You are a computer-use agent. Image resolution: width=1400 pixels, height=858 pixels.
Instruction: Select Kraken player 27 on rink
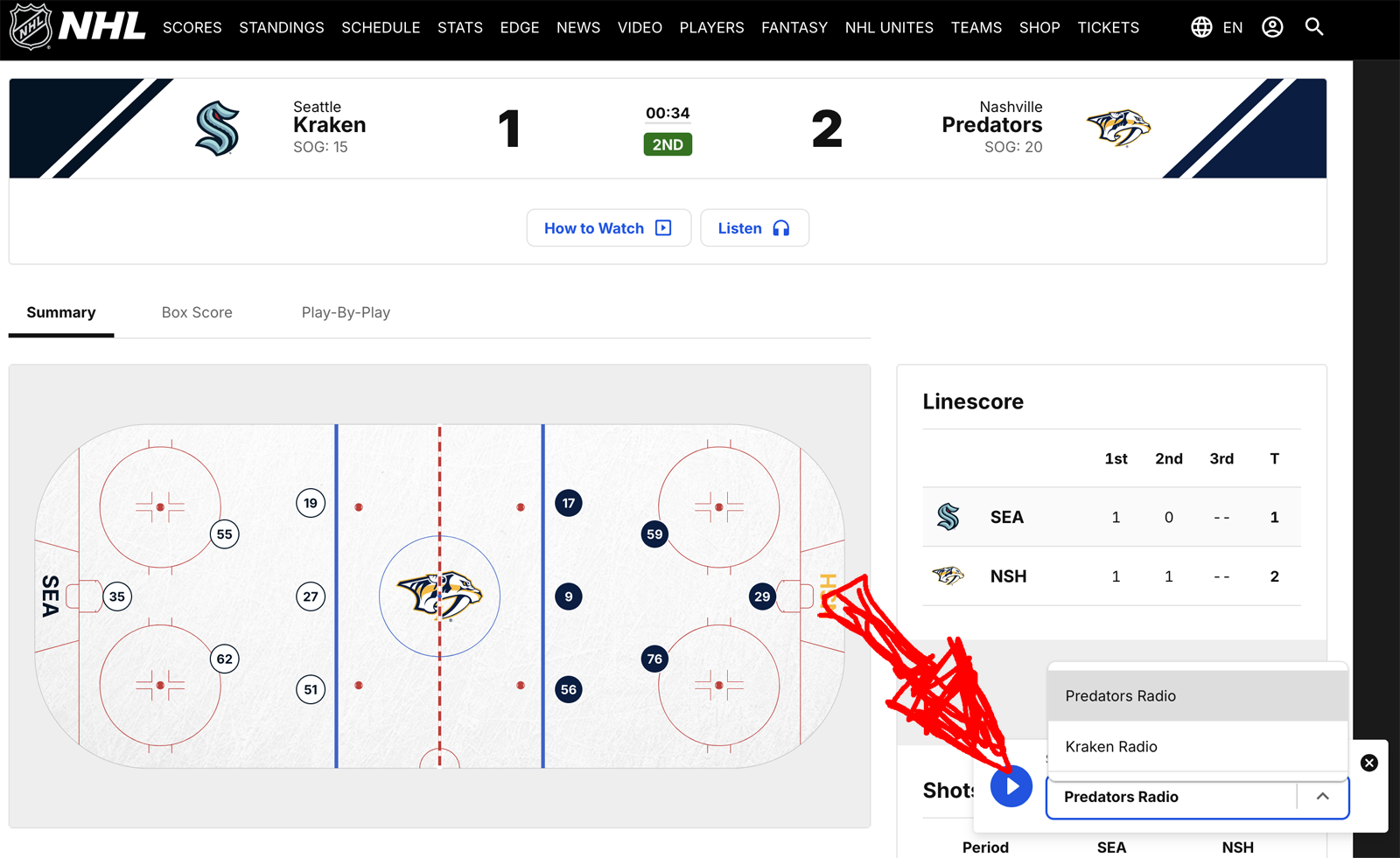[x=311, y=596]
